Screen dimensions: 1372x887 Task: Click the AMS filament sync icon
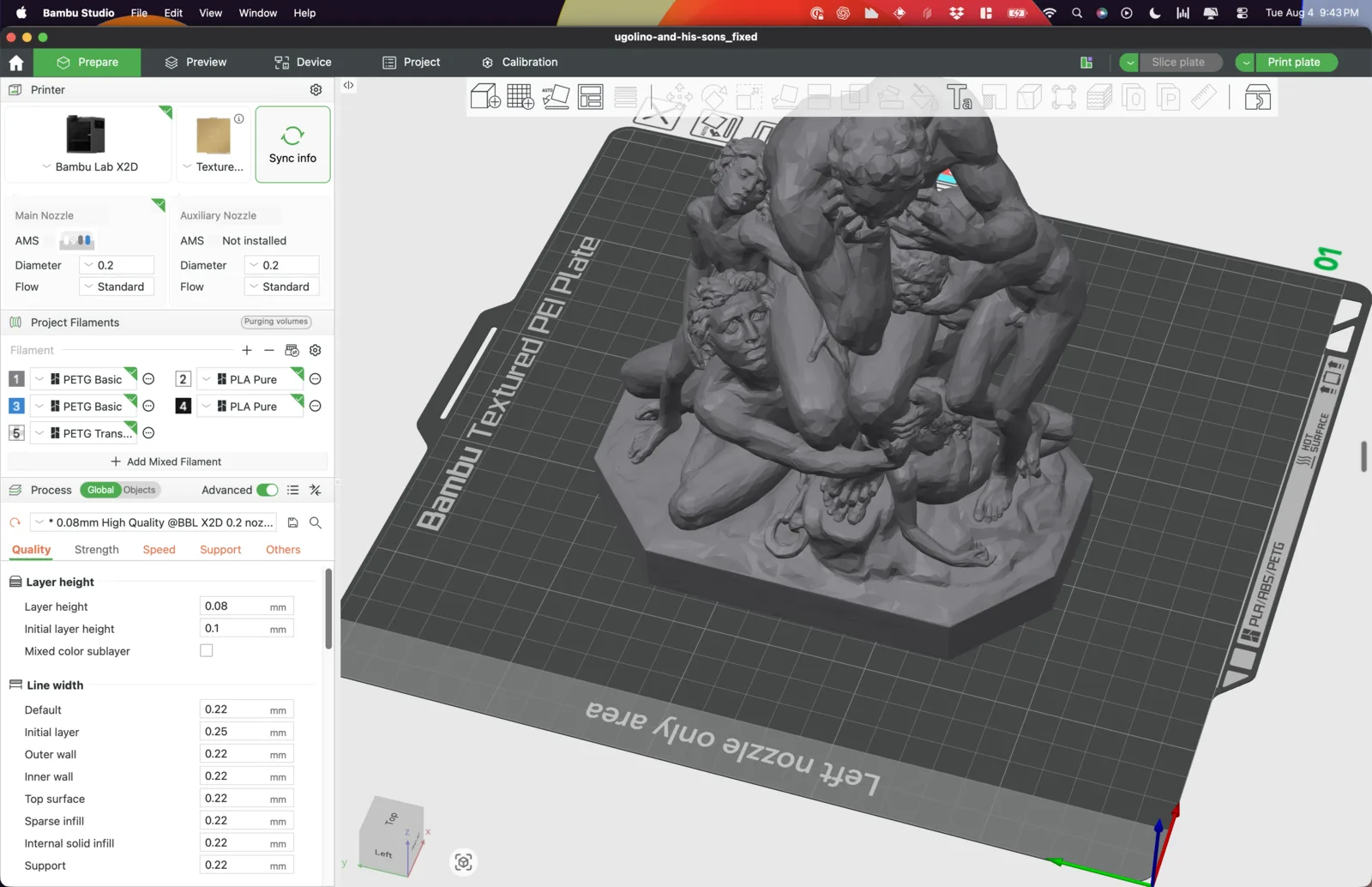coord(292,350)
